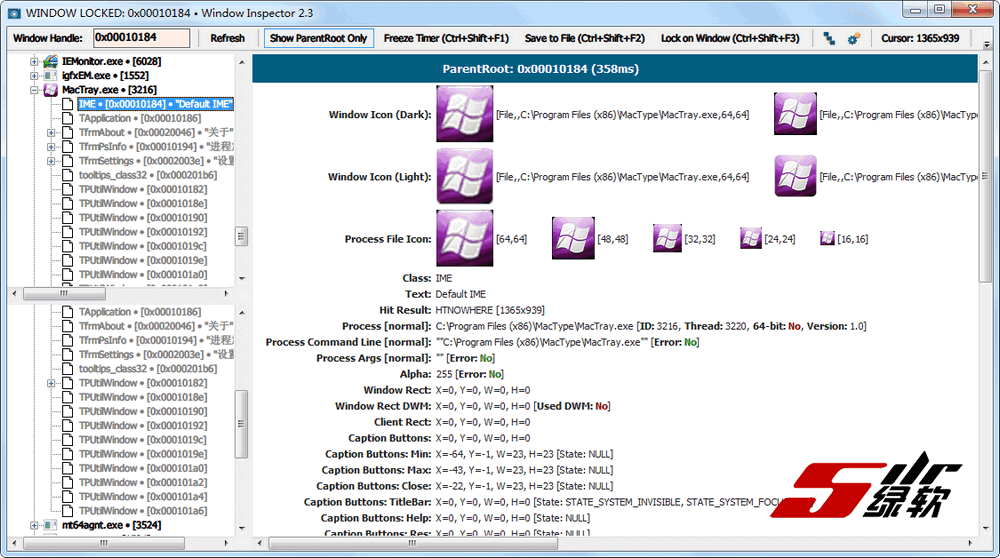The image size is (1000, 558).
Task: Click the page icon of the selected IME row
Action: [x=68, y=104]
